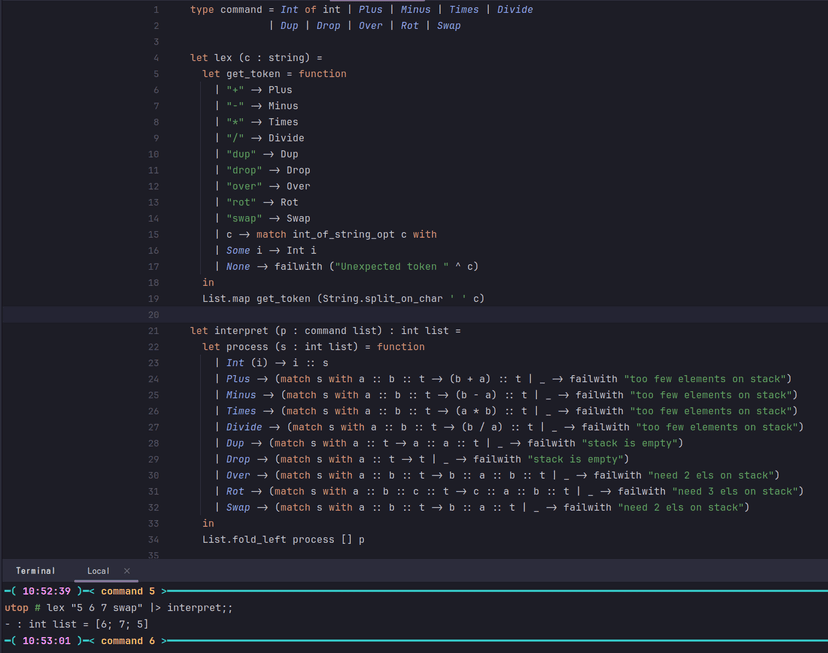The height and width of the screenshot is (653, 828).
Task: Click the interpret function name on line 21
Action: pyautogui.click(x=241, y=330)
